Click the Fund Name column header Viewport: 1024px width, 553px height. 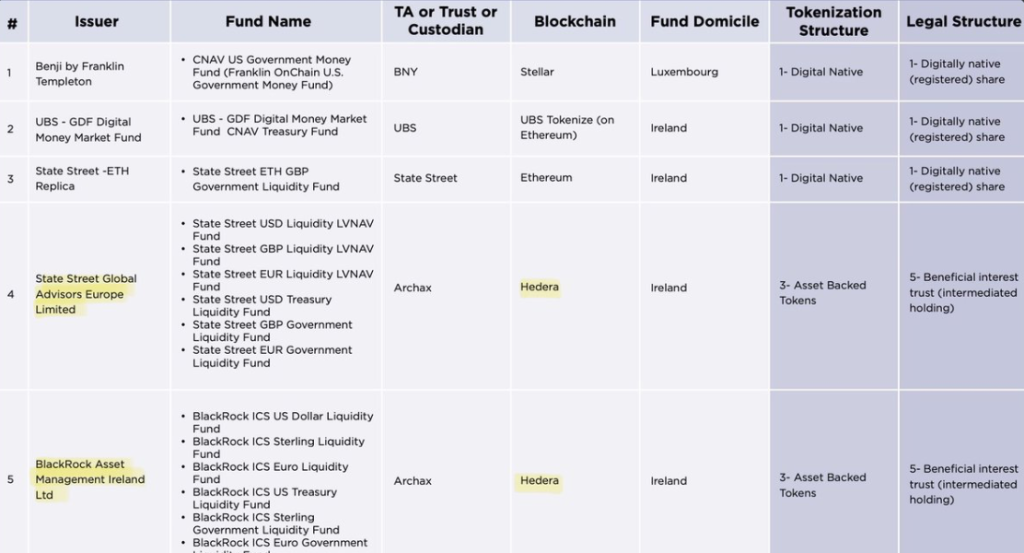[268, 21]
